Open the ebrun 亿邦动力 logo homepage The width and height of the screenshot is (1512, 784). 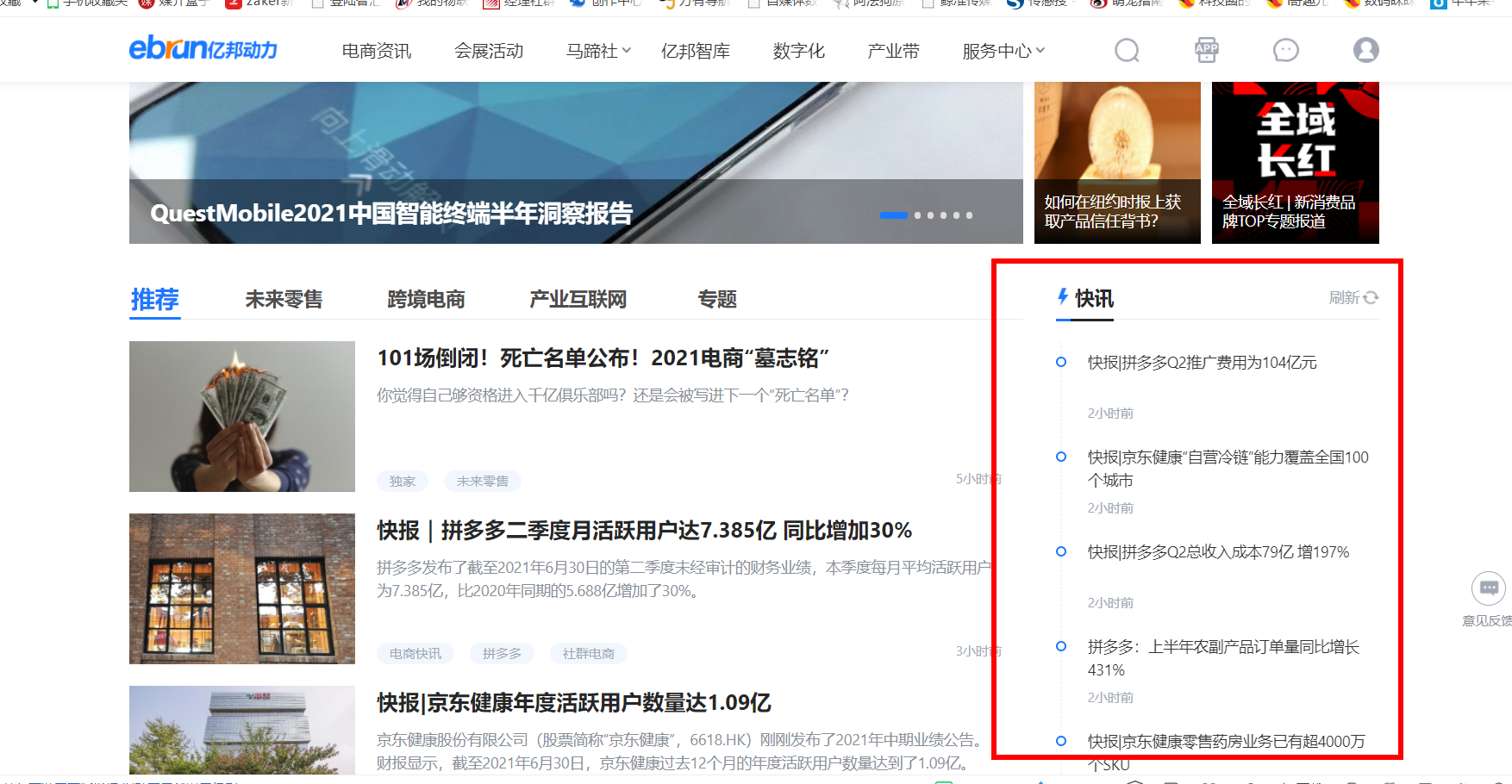coord(203,48)
